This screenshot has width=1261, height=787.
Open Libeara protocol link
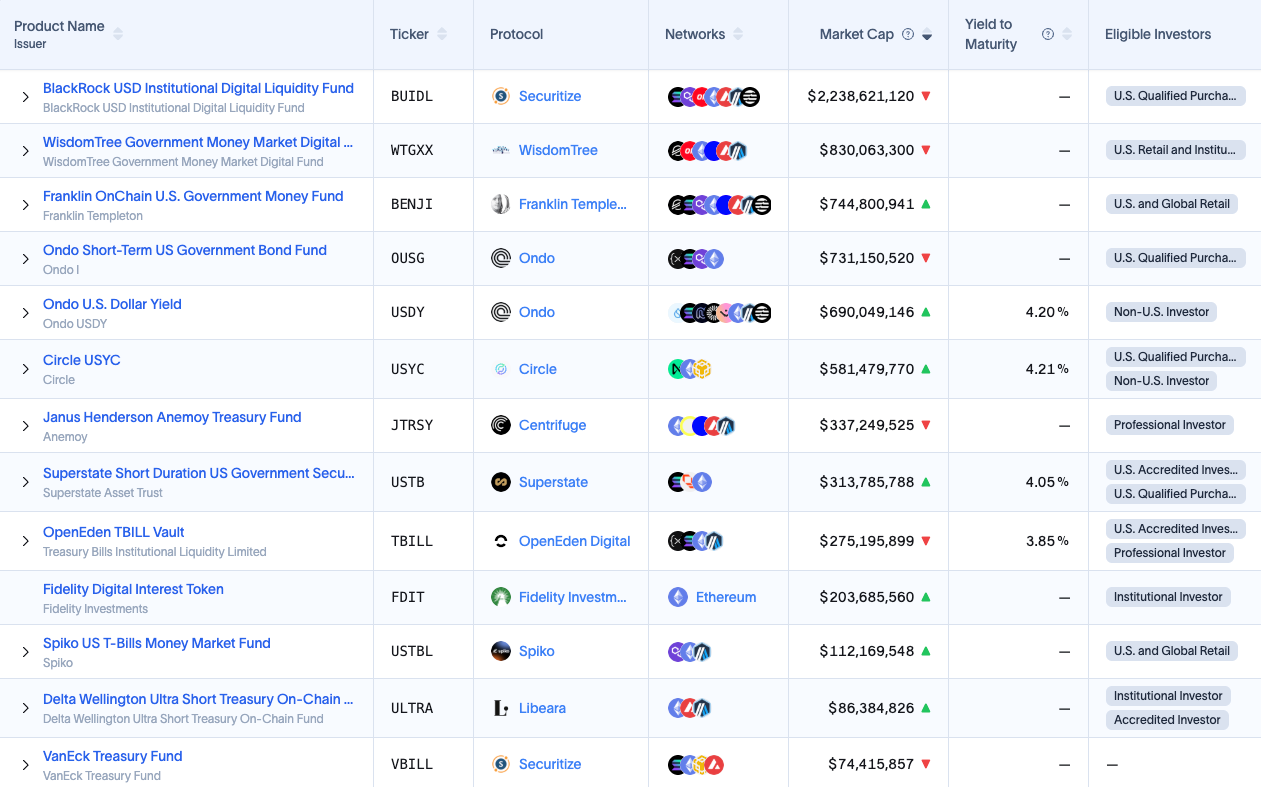(542, 708)
